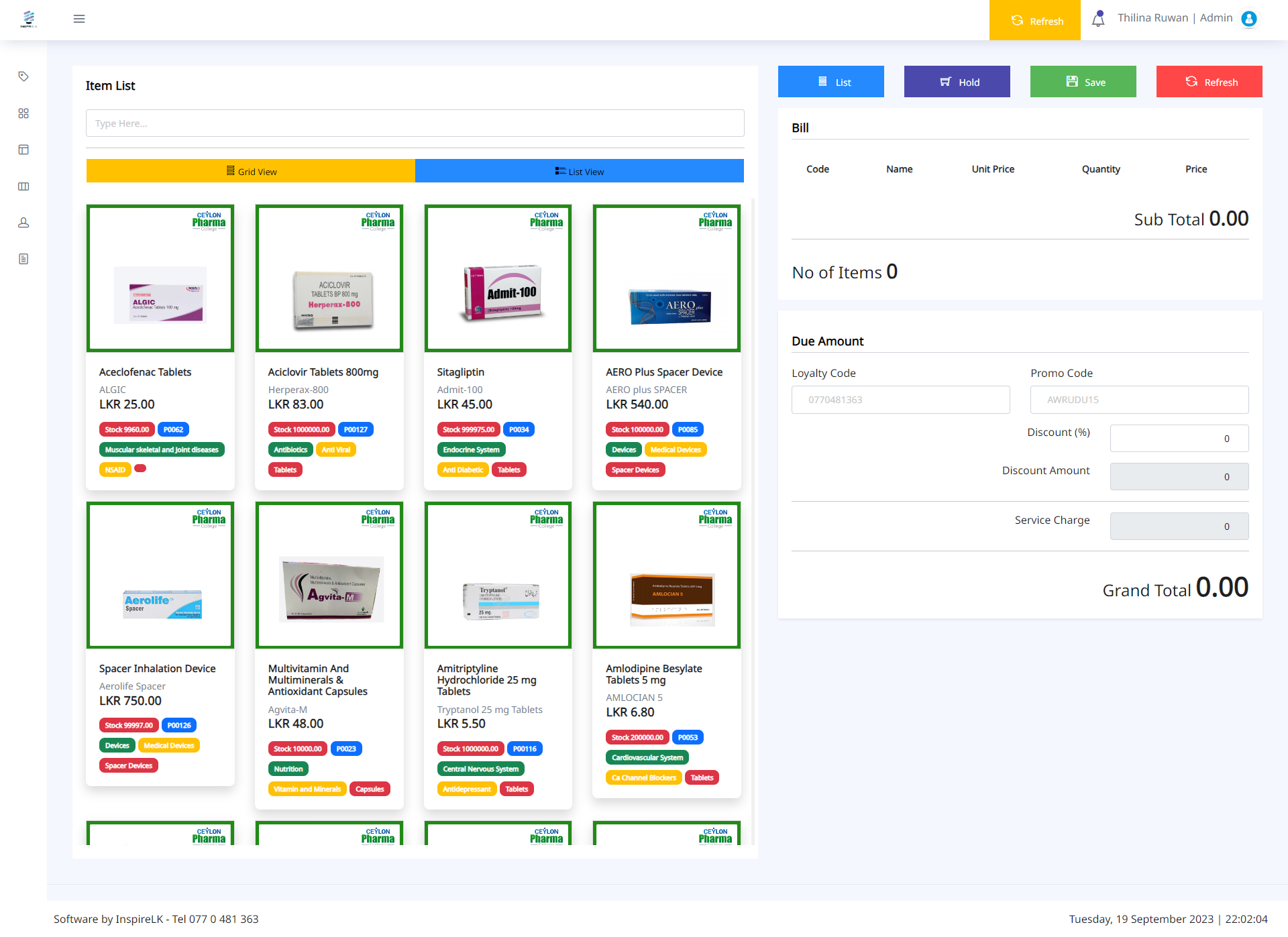Click the P0085 code badge
This screenshot has height=937, width=1288.
(x=688, y=430)
